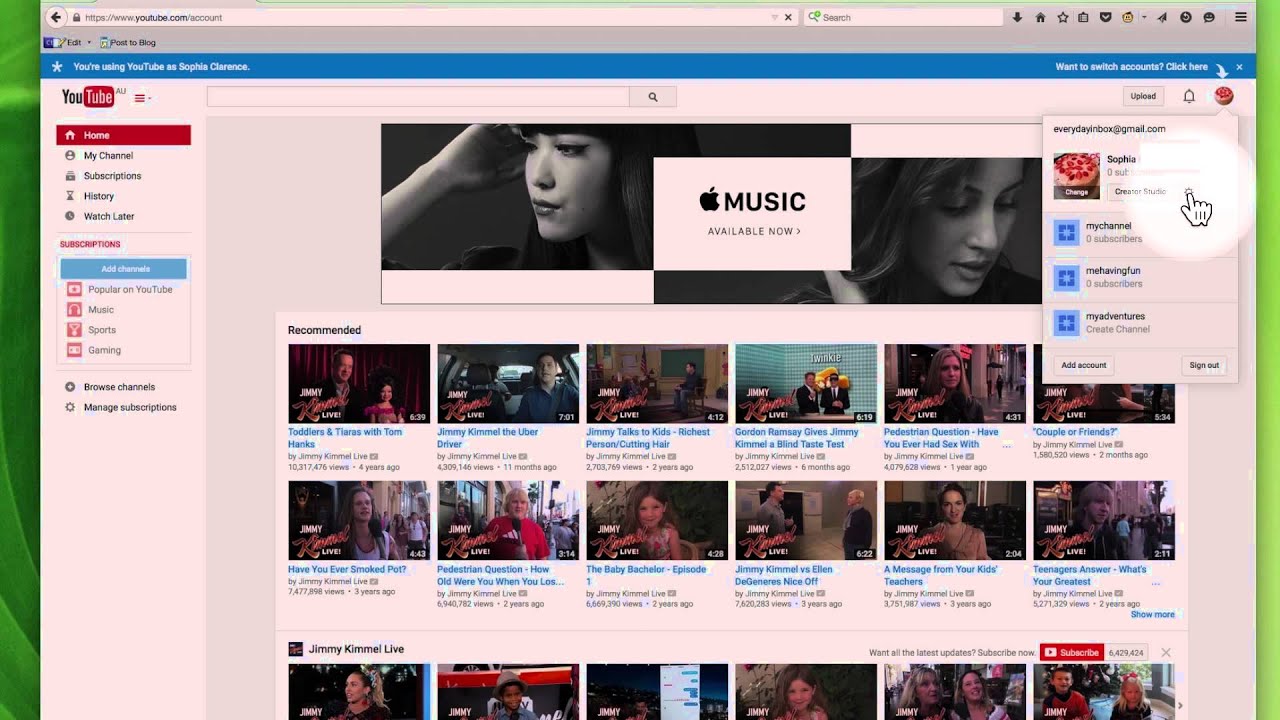The width and height of the screenshot is (1280, 720).
Task: Click Add account button
Action: pos(1084,365)
